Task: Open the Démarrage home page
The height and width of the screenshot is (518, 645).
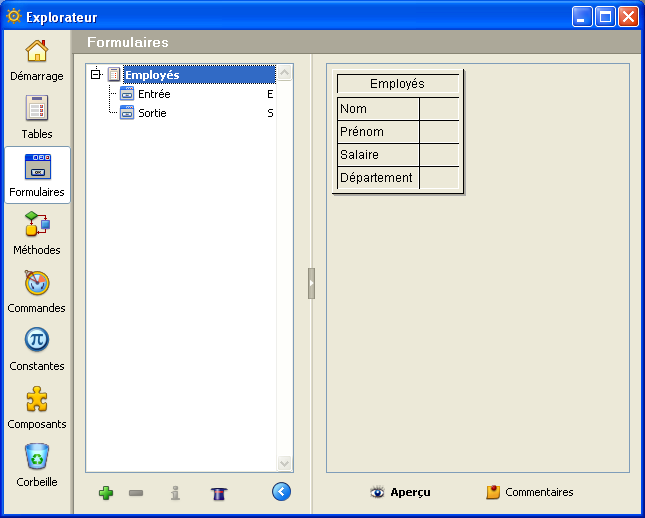Action: click(37, 60)
